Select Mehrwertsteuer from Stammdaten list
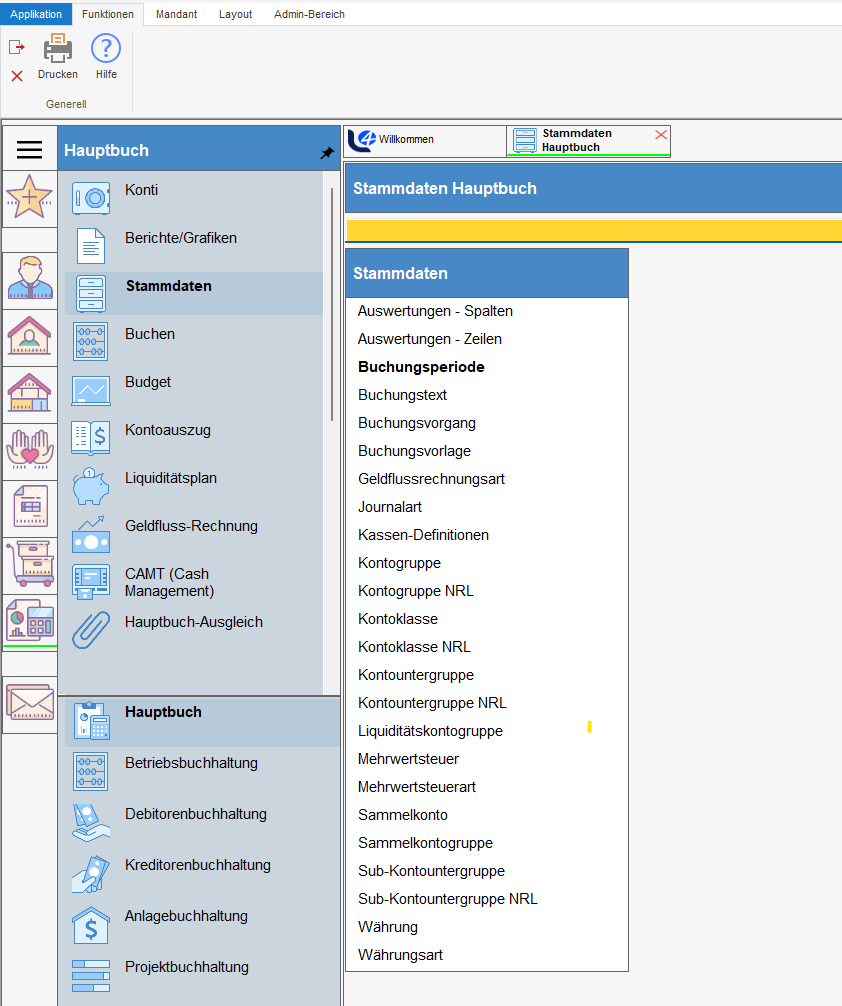The height and width of the screenshot is (1006, 842). click(408, 759)
